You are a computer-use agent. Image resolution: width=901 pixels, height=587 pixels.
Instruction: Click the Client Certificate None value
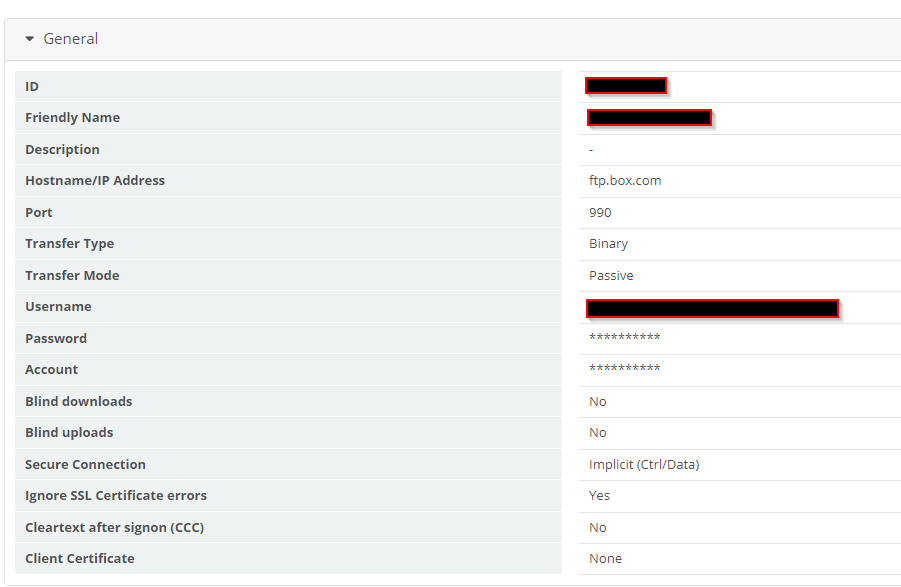pyautogui.click(x=605, y=558)
